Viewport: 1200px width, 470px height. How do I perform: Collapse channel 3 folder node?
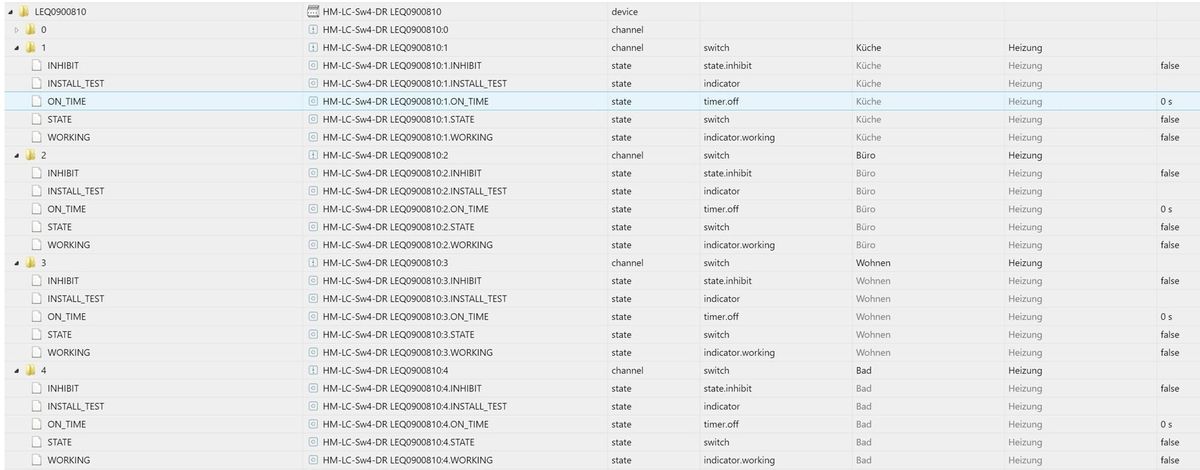tap(17, 263)
